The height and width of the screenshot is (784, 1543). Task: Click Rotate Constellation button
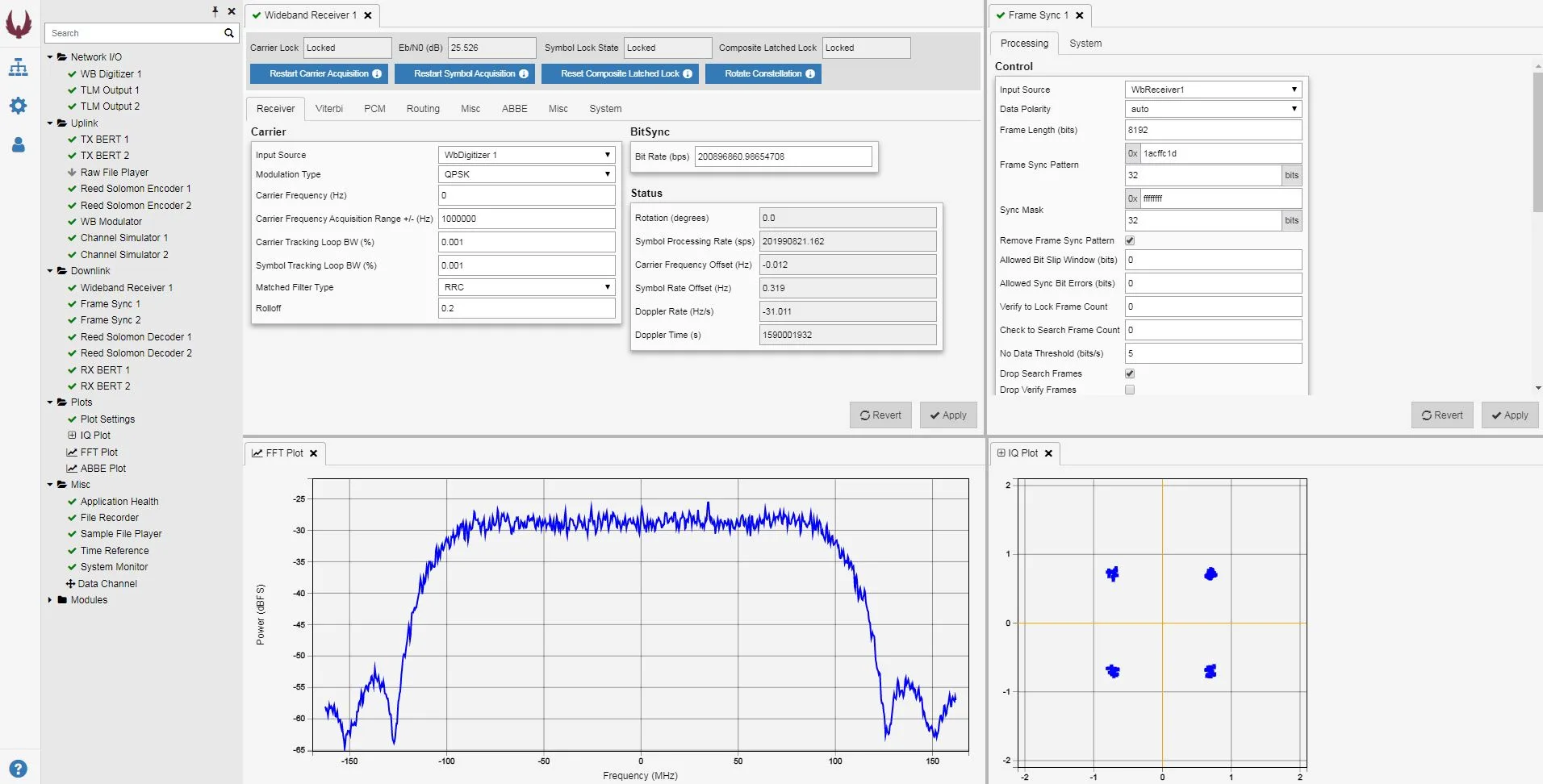click(x=763, y=73)
